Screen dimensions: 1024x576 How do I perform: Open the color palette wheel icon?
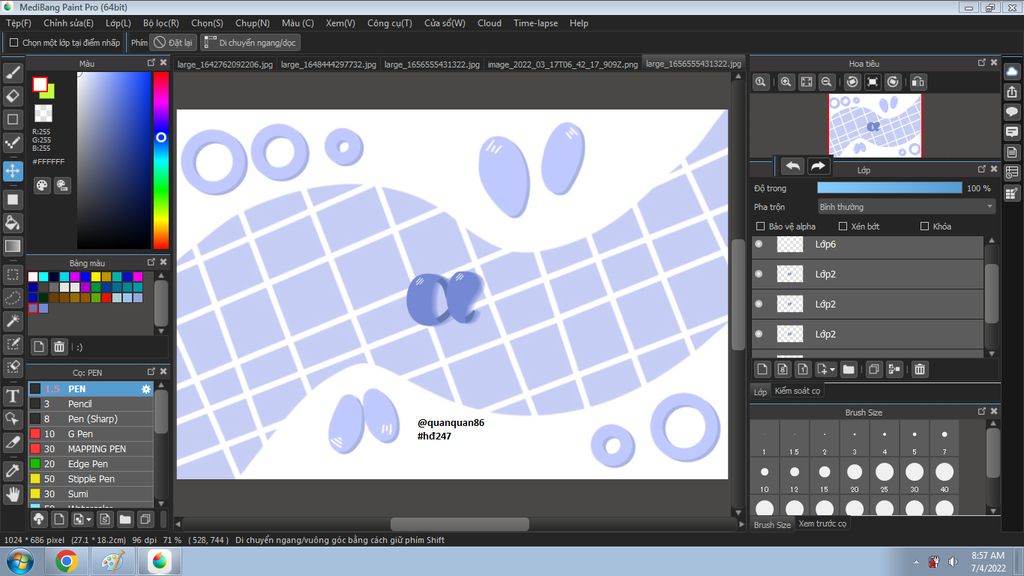42,185
